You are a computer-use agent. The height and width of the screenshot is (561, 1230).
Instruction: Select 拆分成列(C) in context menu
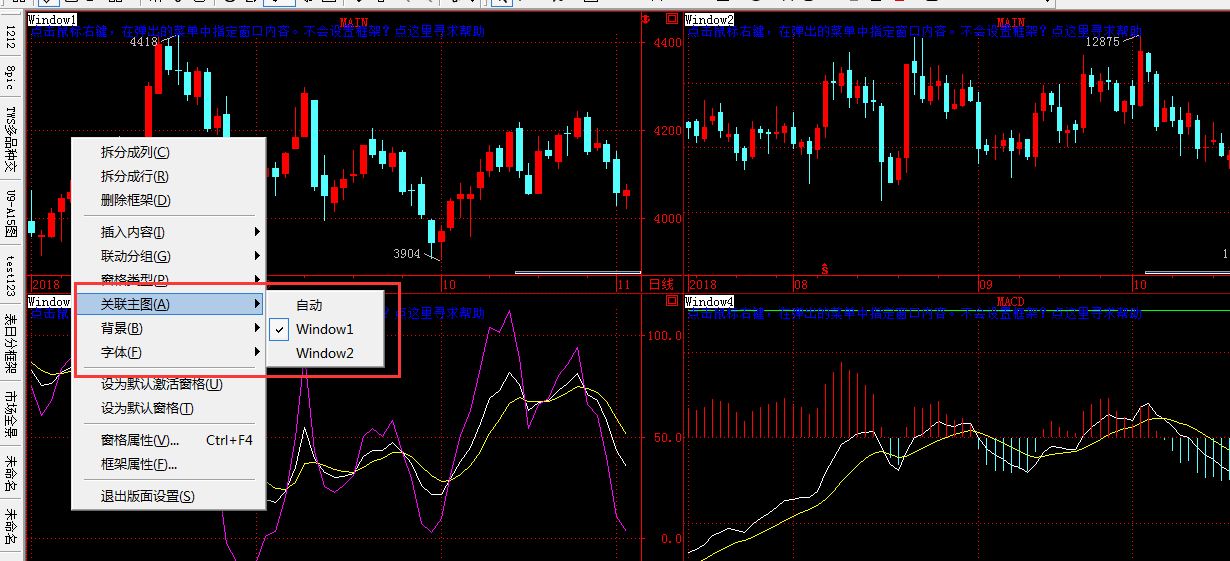[168, 152]
